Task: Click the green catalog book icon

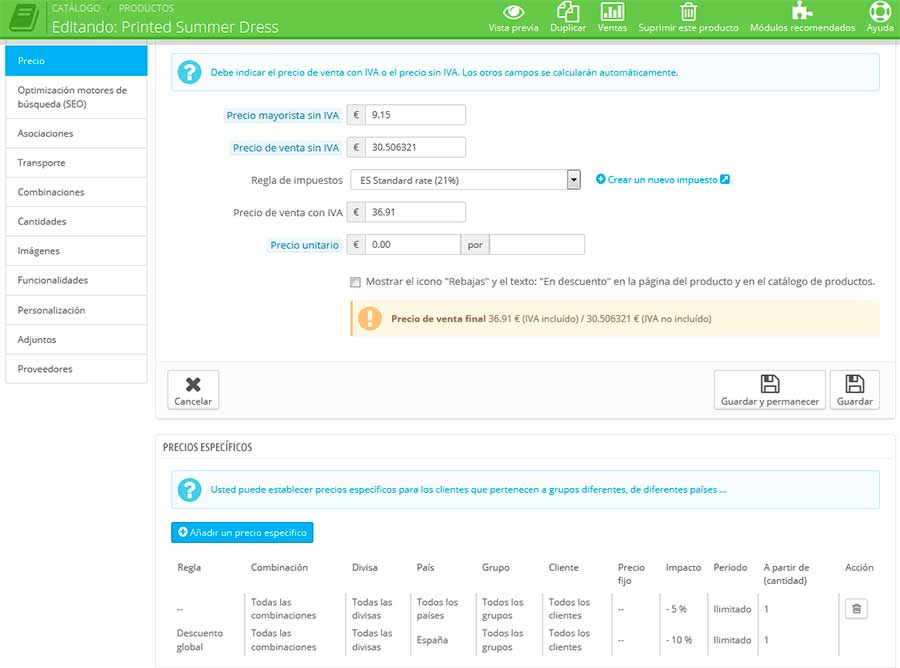Action: 23,17
